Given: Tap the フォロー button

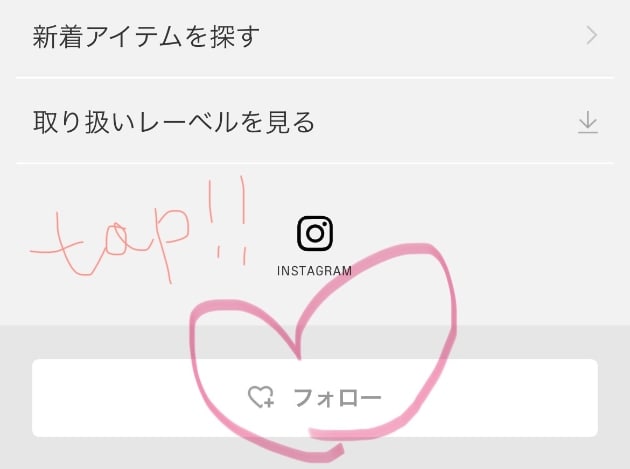Looking at the screenshot, I should tap(315, 398).
